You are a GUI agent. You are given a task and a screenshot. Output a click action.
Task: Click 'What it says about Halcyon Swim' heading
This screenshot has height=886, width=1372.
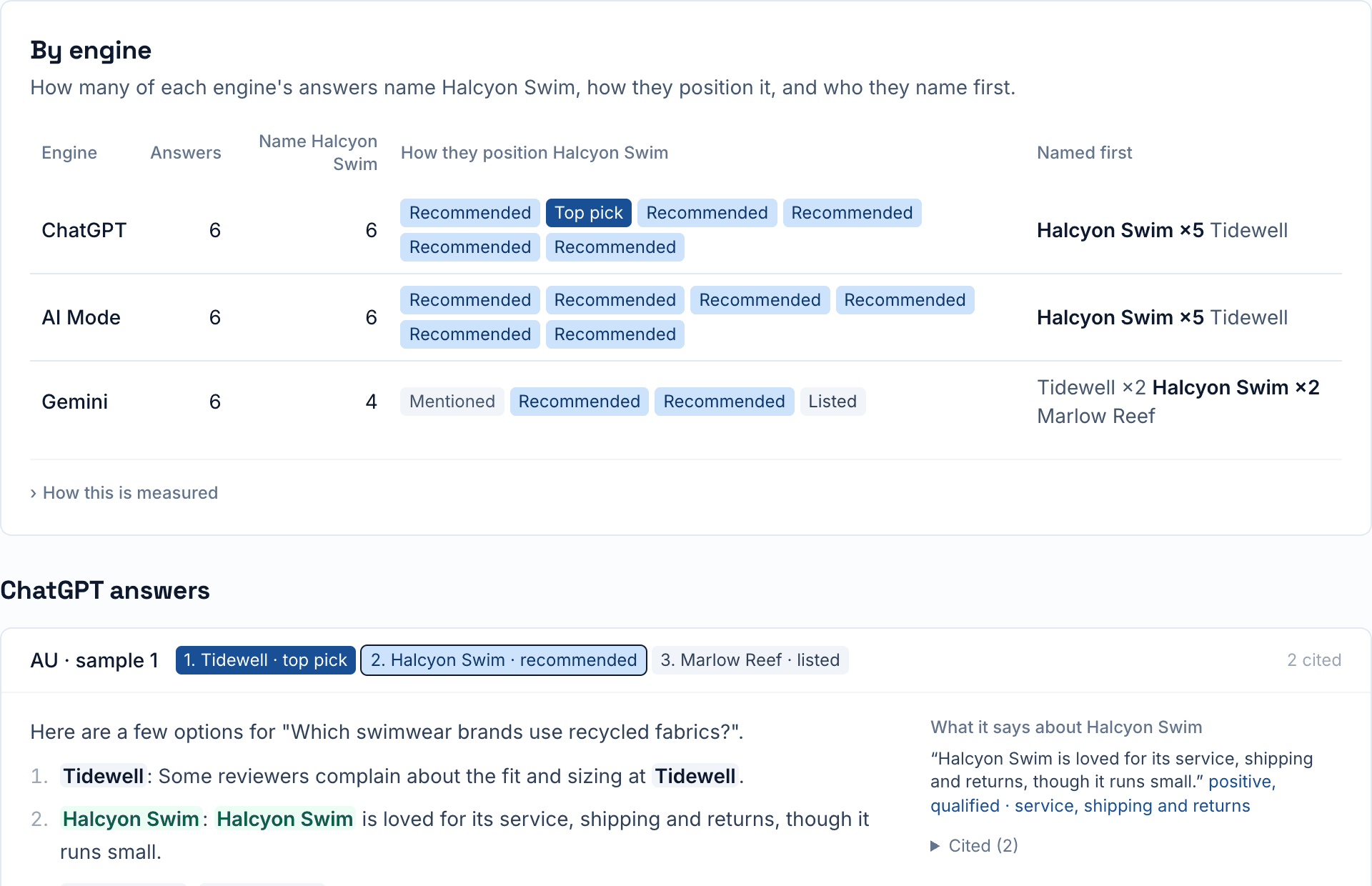click(1066, 727)
